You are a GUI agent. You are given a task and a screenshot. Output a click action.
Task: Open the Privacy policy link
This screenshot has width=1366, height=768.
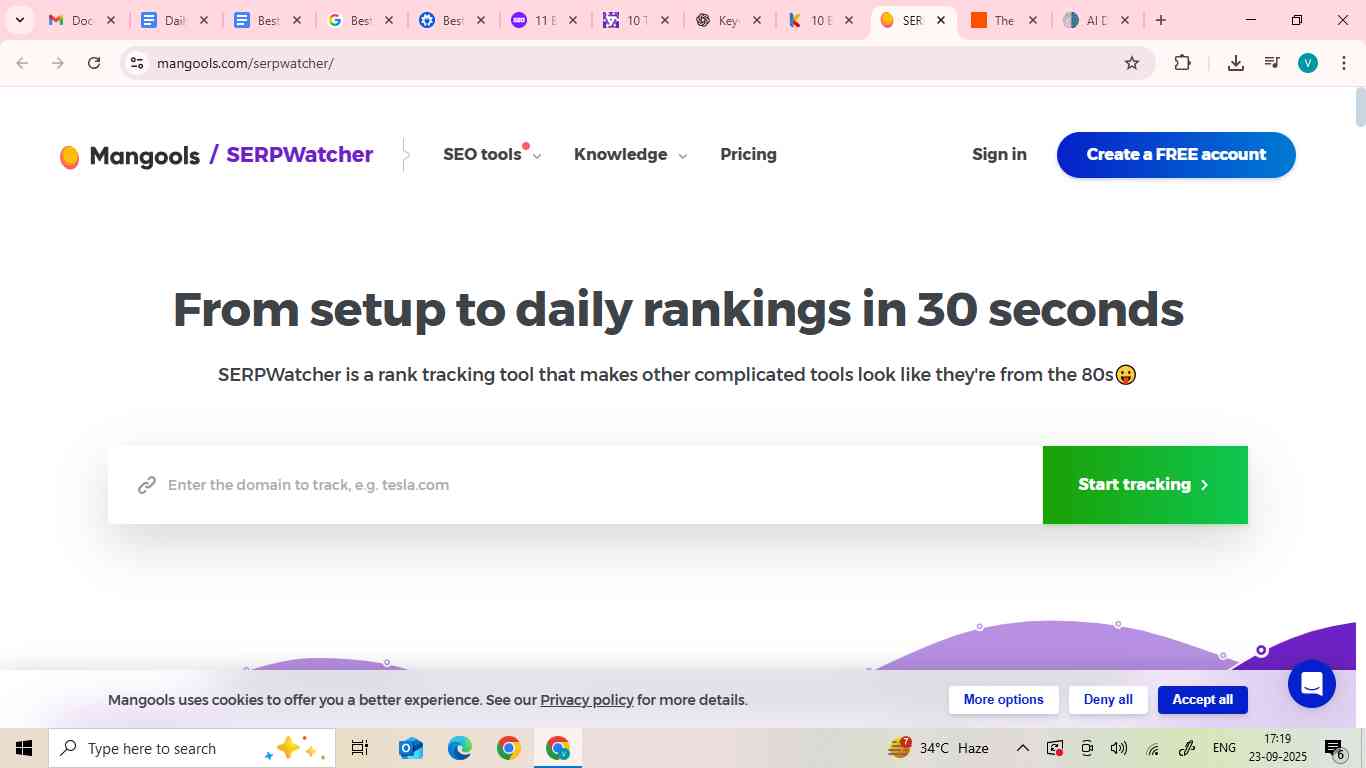[586, 700]
